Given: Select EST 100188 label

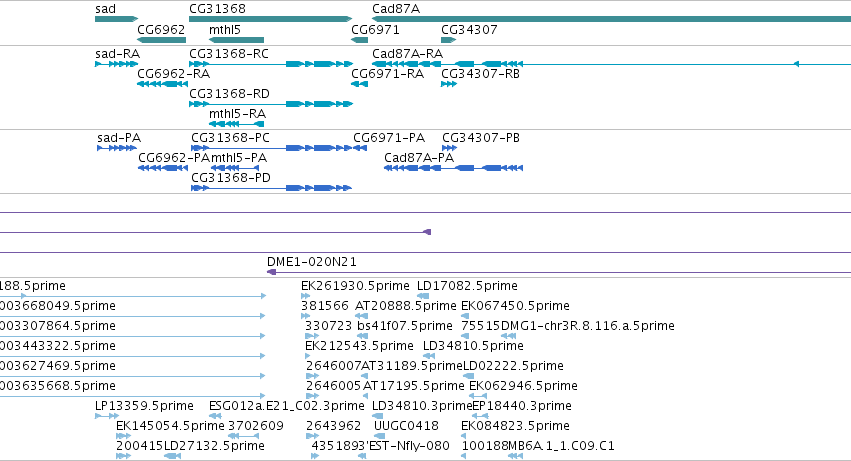Looking at the screenshot, I should pyautogui.click(x=485, y=446).
